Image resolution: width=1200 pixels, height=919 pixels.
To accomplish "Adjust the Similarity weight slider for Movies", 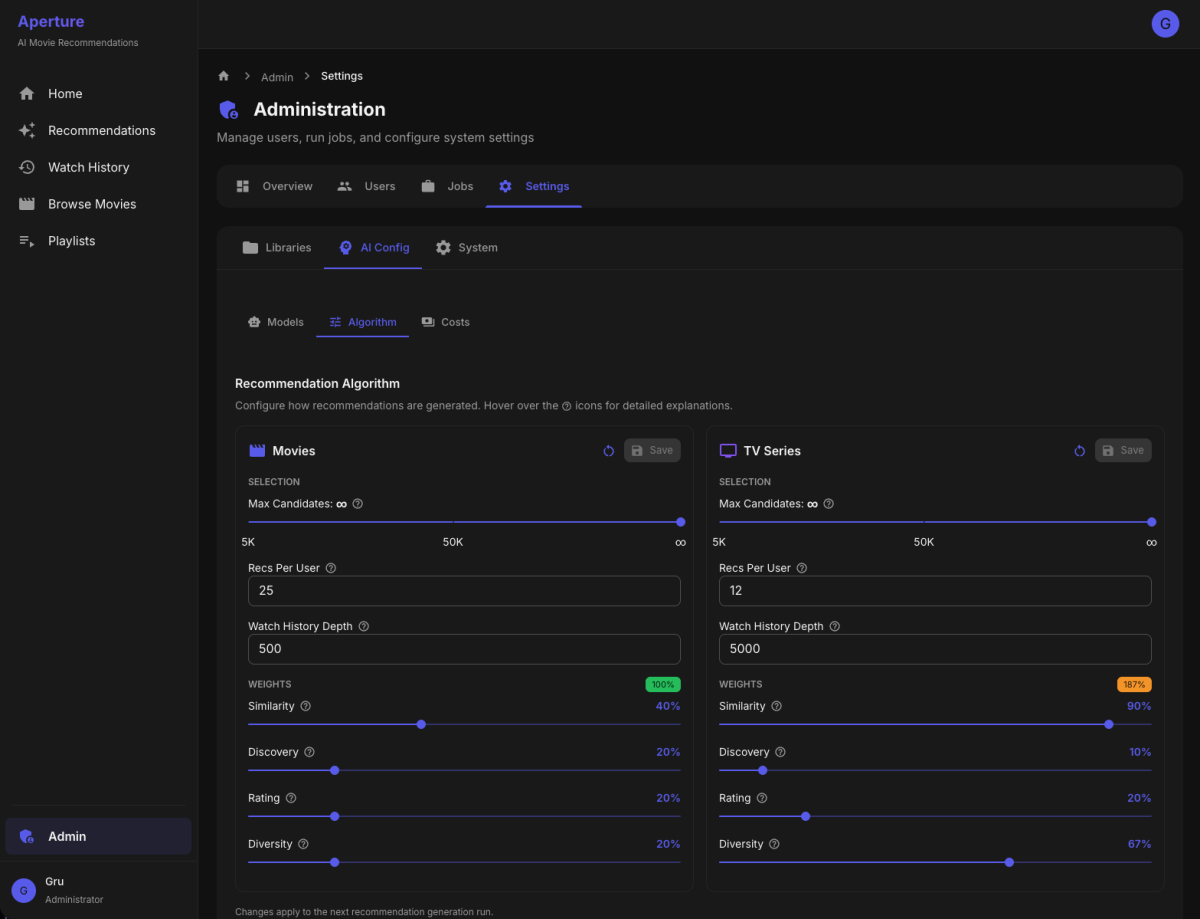I will pos(421,724).
